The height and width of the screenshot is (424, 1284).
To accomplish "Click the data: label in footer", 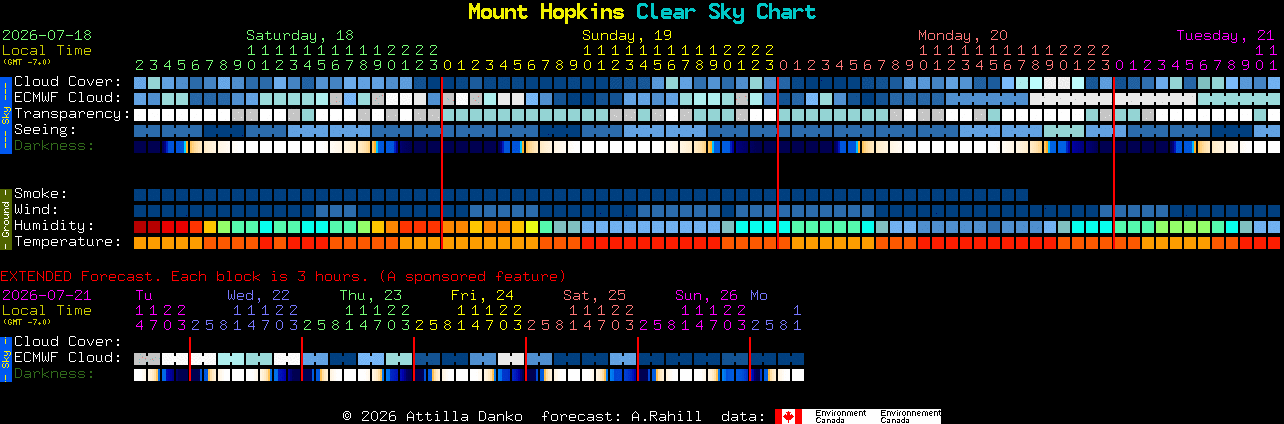I will click(743, 416).
